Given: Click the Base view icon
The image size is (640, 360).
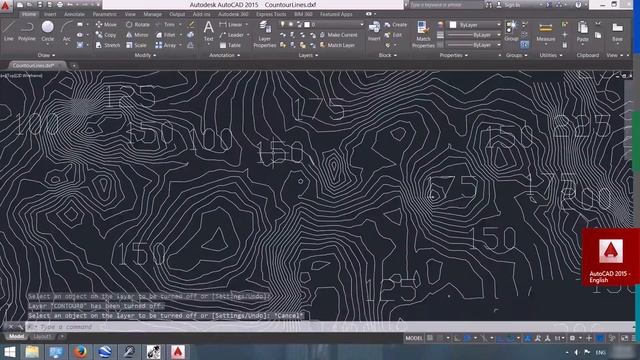Looking at the screenshot, I should (618, 31).
